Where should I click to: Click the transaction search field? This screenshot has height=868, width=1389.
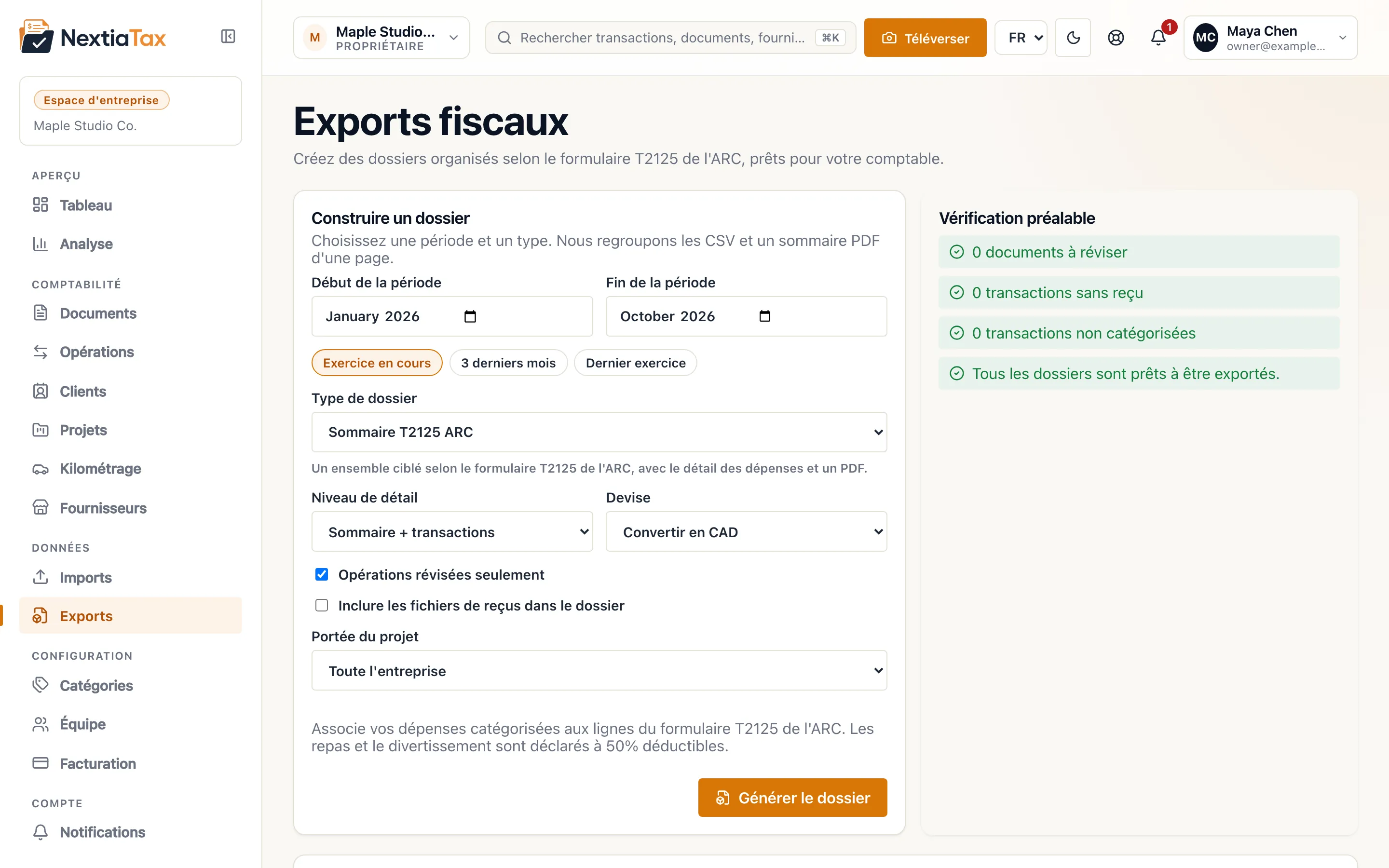pyautogui.click(x=670, y=38)
